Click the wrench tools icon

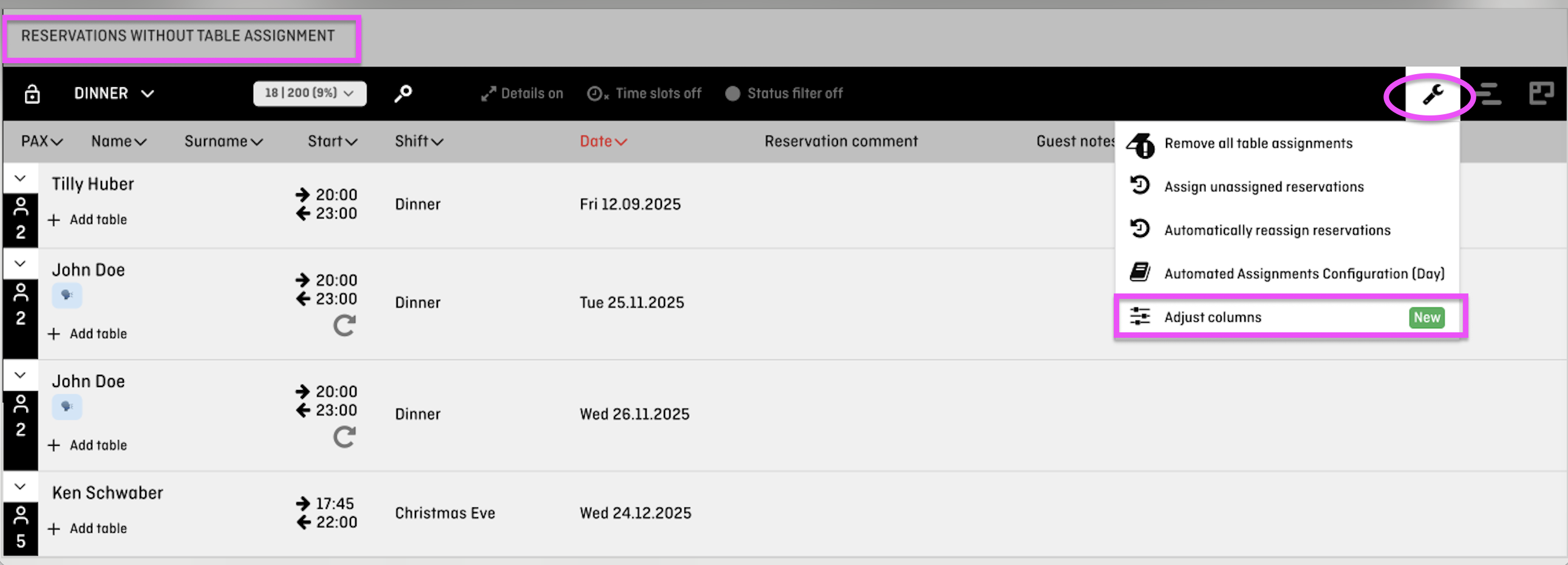[x=1432, y=94]
